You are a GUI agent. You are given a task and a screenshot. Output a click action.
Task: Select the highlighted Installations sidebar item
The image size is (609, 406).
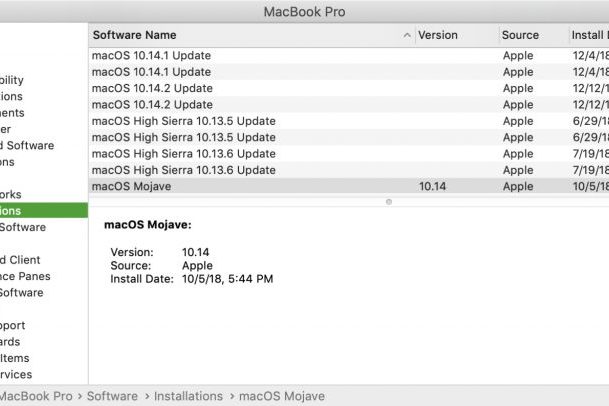30,211
